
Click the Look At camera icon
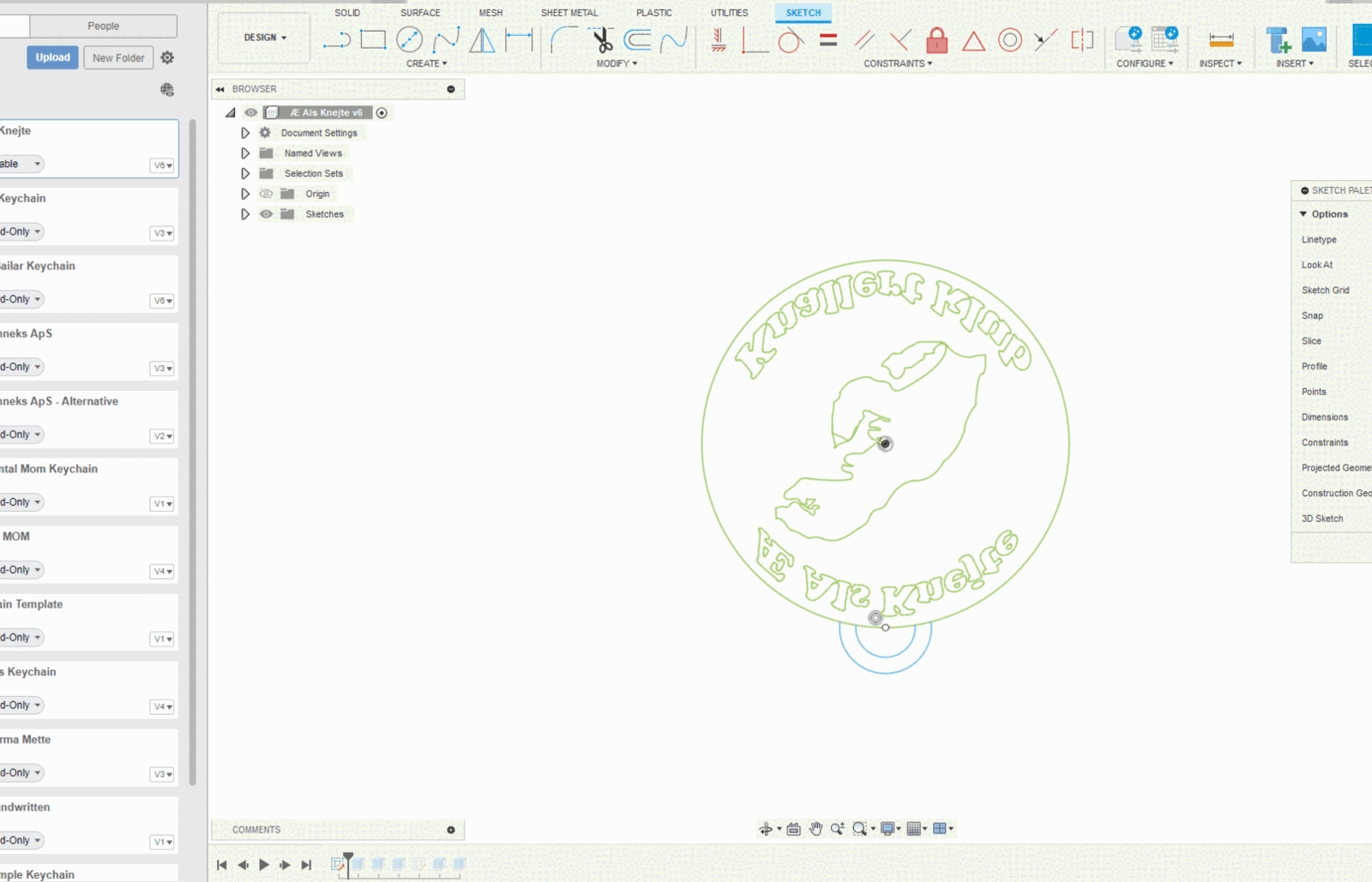pos(794,829)
